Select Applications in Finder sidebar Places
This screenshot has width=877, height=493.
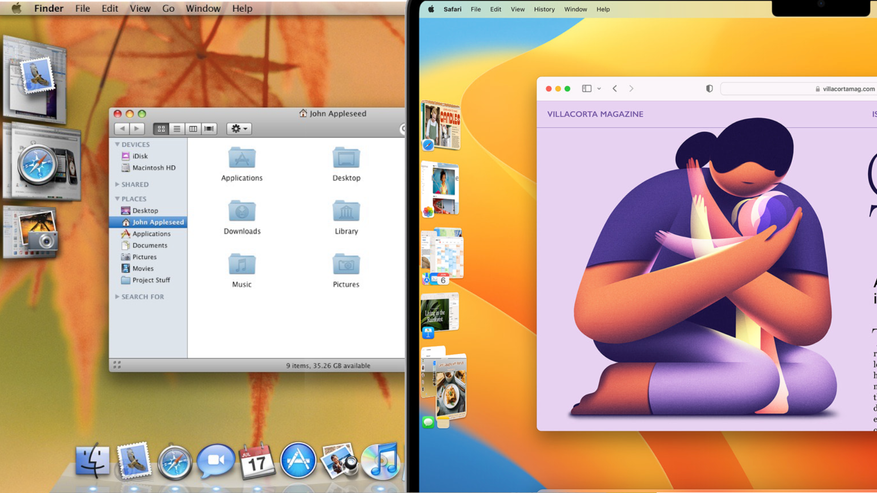pos(148,234)
